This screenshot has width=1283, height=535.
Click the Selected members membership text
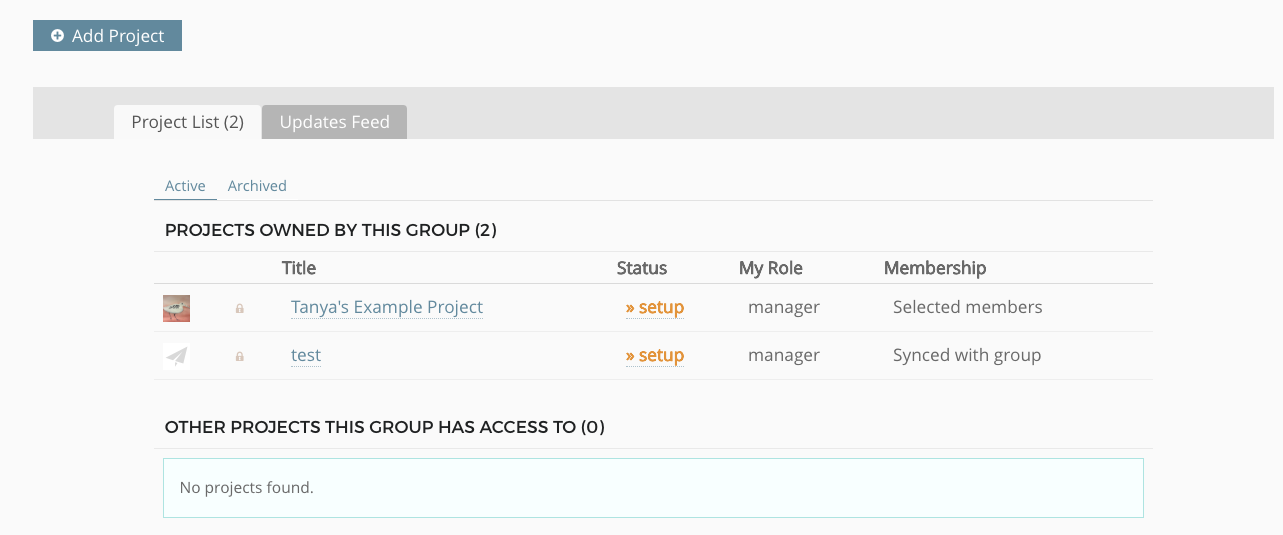click(967, 307)
